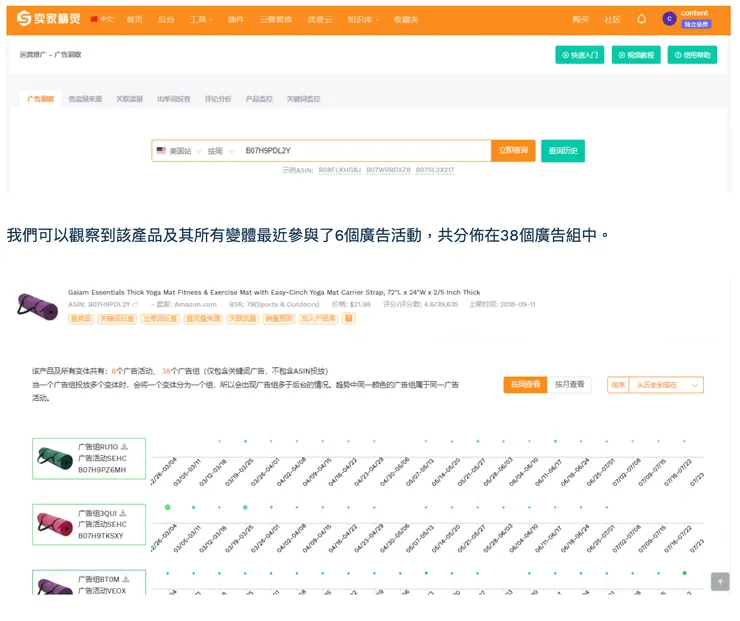The image size is (740, 621).
Task: Click the 销量预测 tag
Action: point(279,319)
